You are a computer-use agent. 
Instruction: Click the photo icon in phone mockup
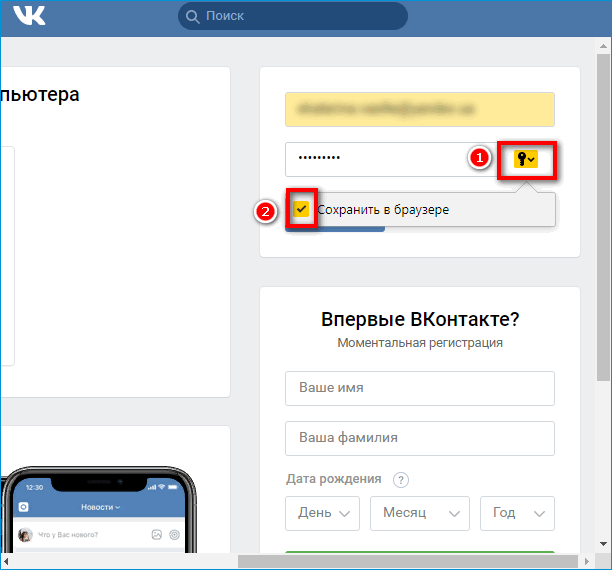click(157, 534)
